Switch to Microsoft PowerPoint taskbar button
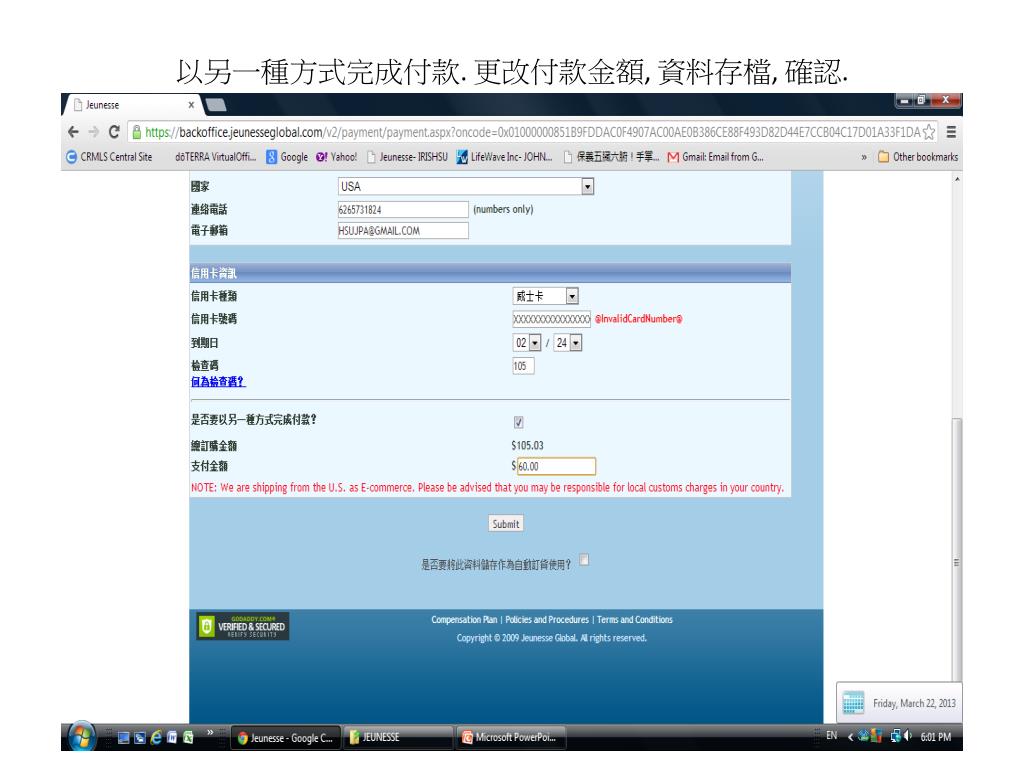Screen dimensions: 1024x768 pyautogui.click(x=511, y=737)
